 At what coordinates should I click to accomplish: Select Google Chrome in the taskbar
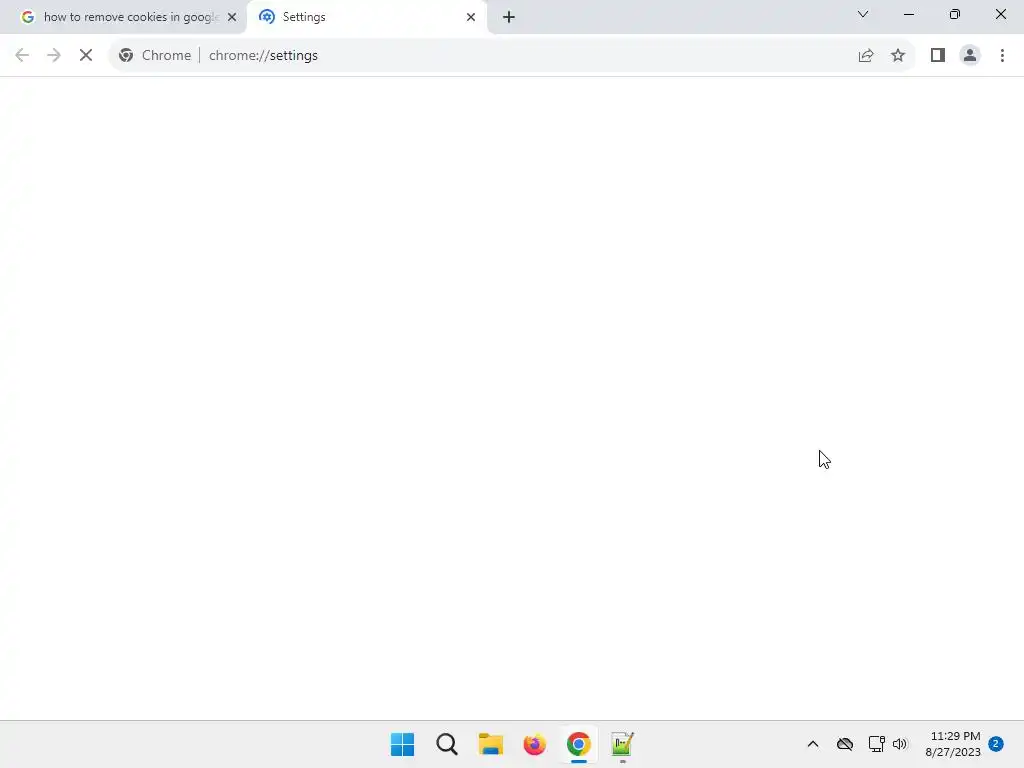579,744
